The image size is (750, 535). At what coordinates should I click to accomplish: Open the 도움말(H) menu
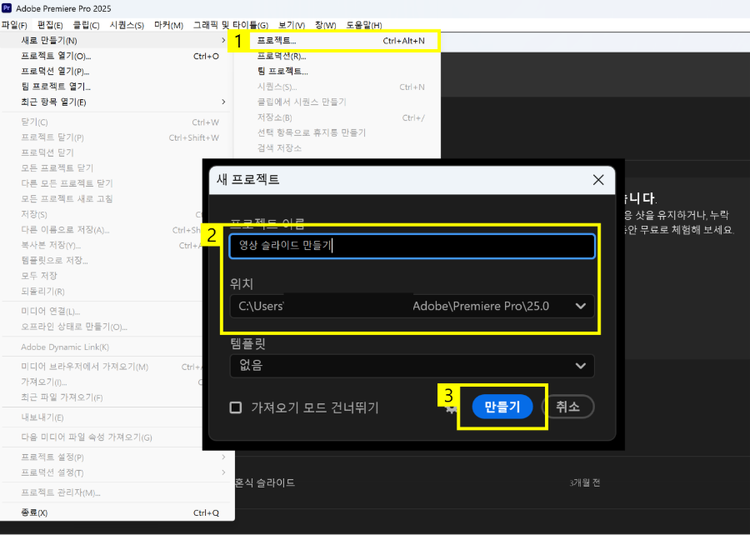364,25
